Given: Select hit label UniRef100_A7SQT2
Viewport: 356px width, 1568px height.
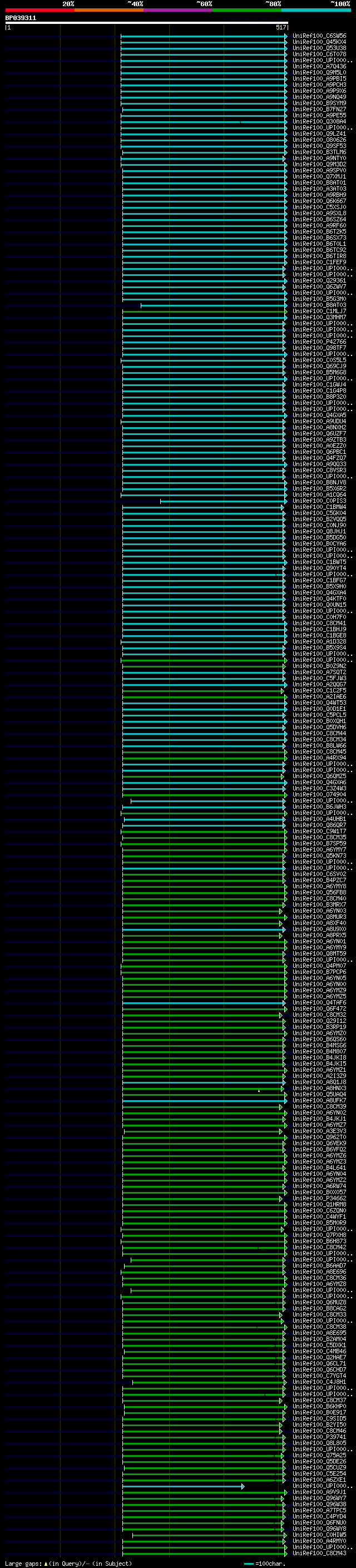Looking at the screenshot, I should click(x=319, y=672).
